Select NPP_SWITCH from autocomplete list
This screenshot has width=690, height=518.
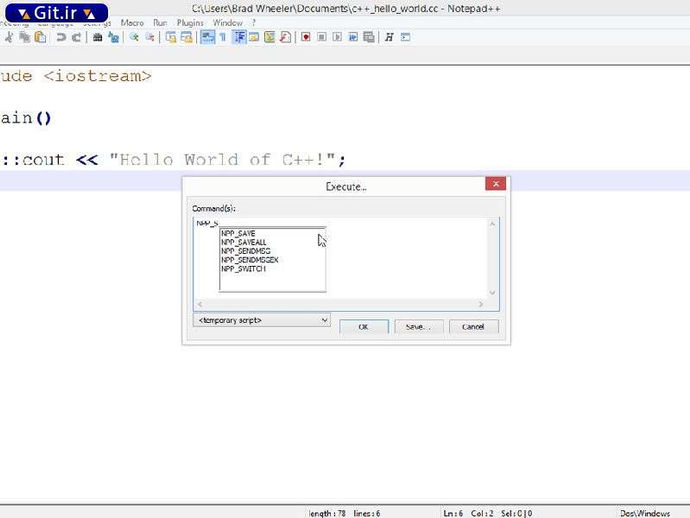pyautogui.click(x=243, y=269)
